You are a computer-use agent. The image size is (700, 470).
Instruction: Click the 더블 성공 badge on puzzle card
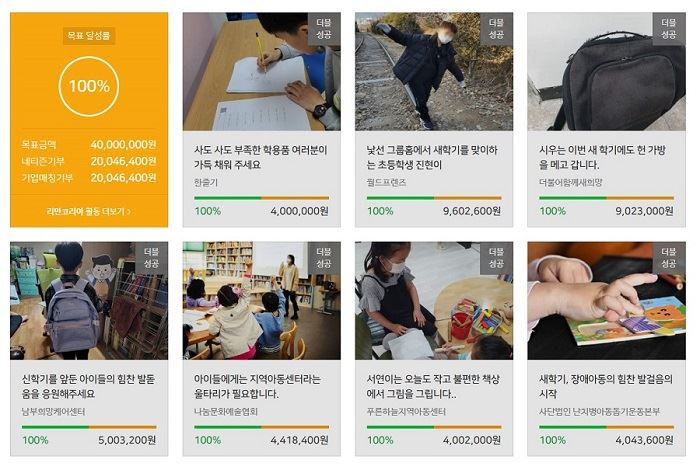(x=669, y=258)
